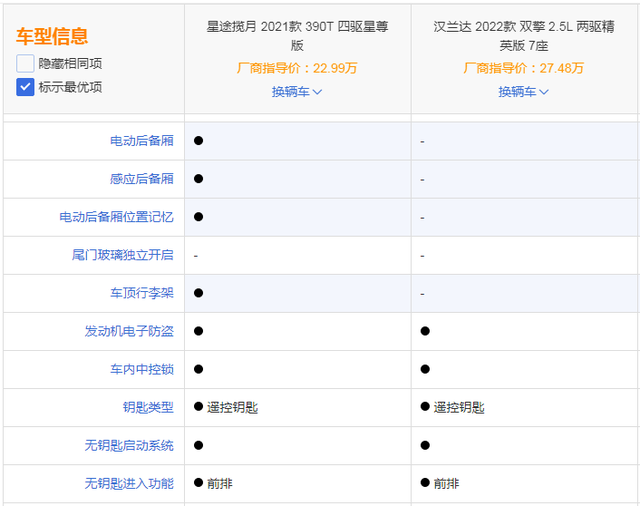640x506 pixels.
Task: Open the 电动后备厢 parameter link
Action: (x=141, y=141)
